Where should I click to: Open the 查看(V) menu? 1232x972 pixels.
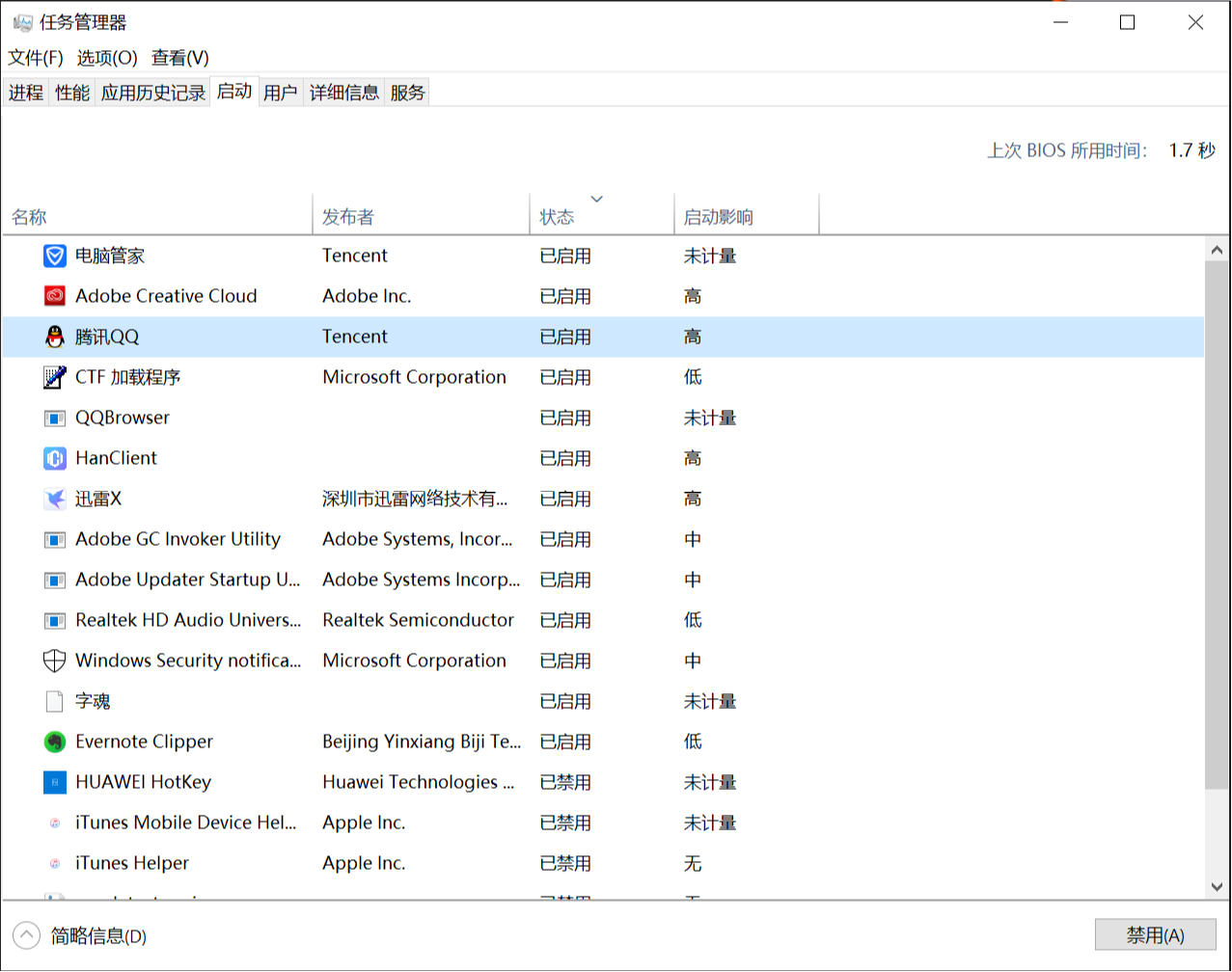180,58
